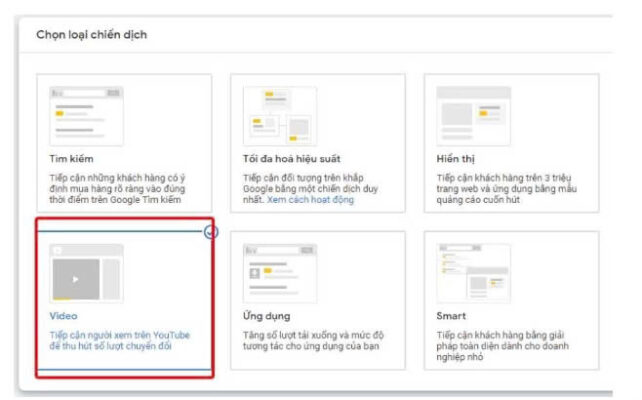
Task: Click the Ứng dụng campaign title
Action: (x=267, y=316)
